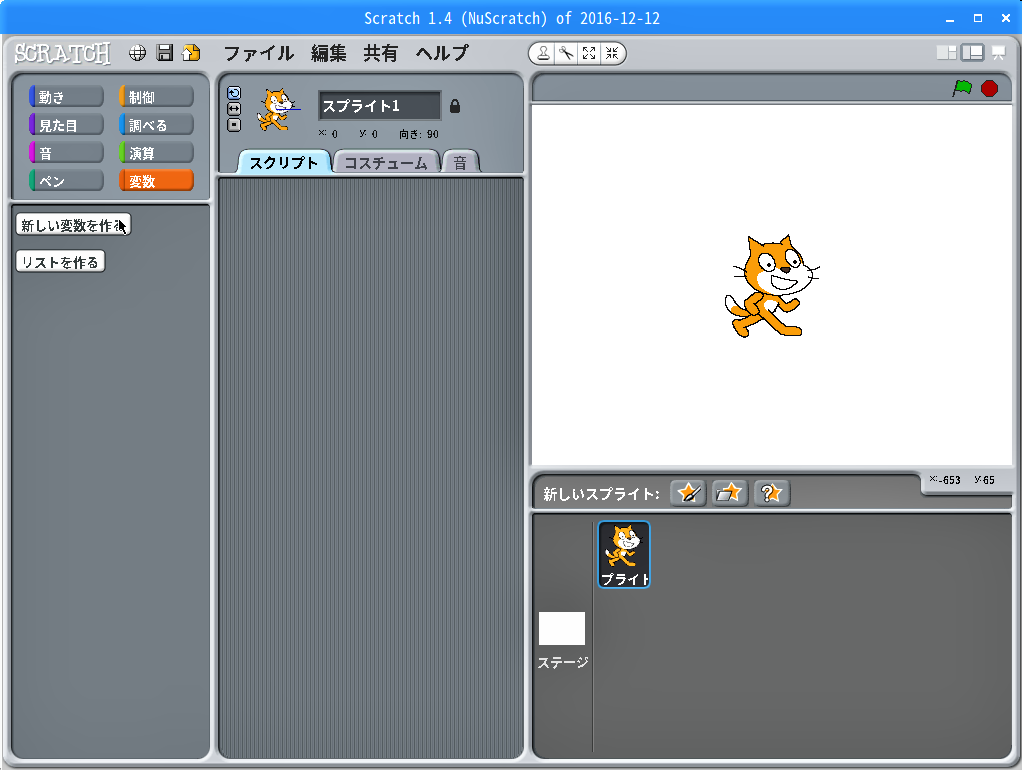1022x770 pixels.
Task: Choose new sprite from file
Action: point(729,493)
